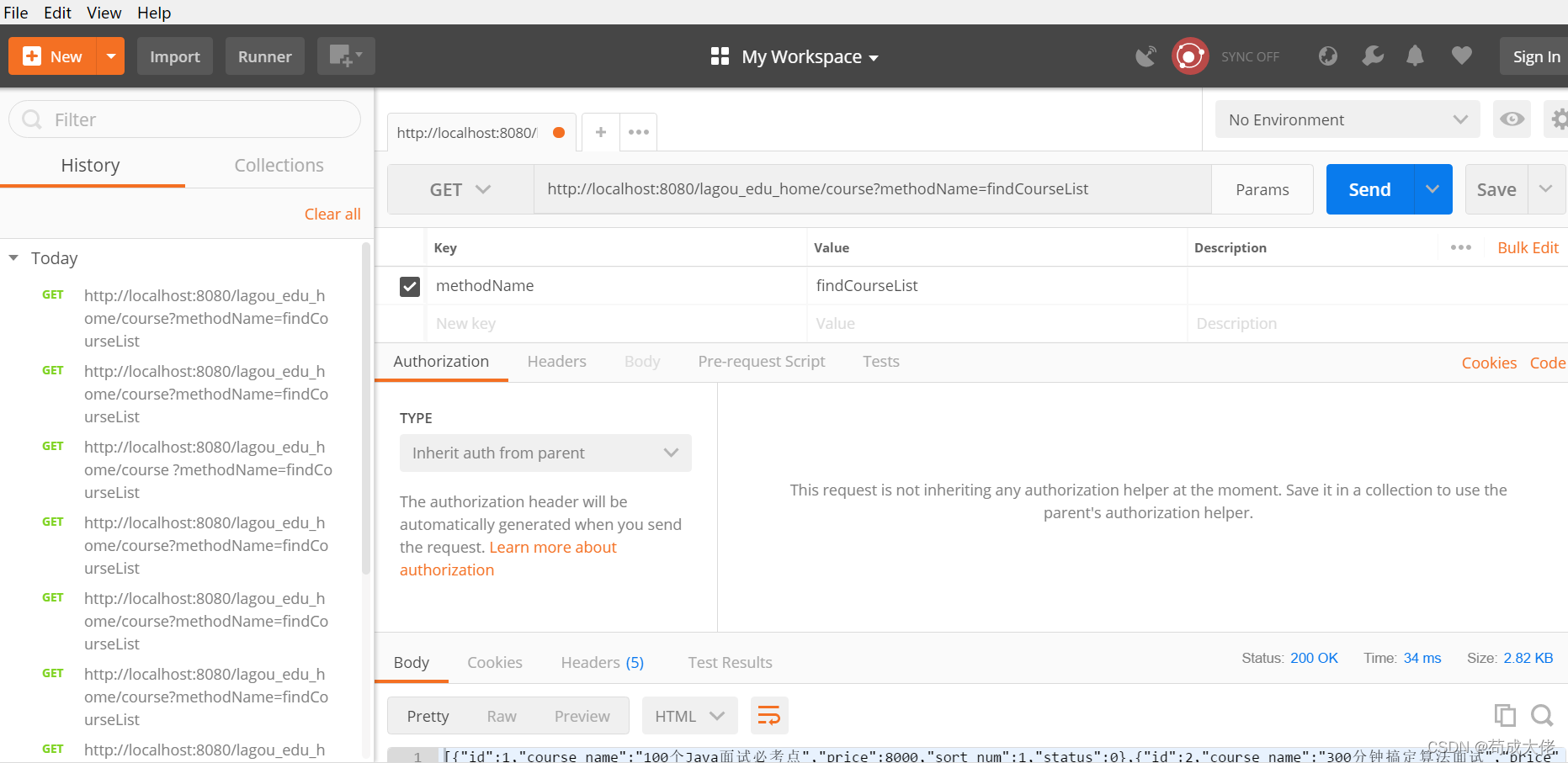
Task: Click response search magnifier icon
Action: tap(1542, 715)
